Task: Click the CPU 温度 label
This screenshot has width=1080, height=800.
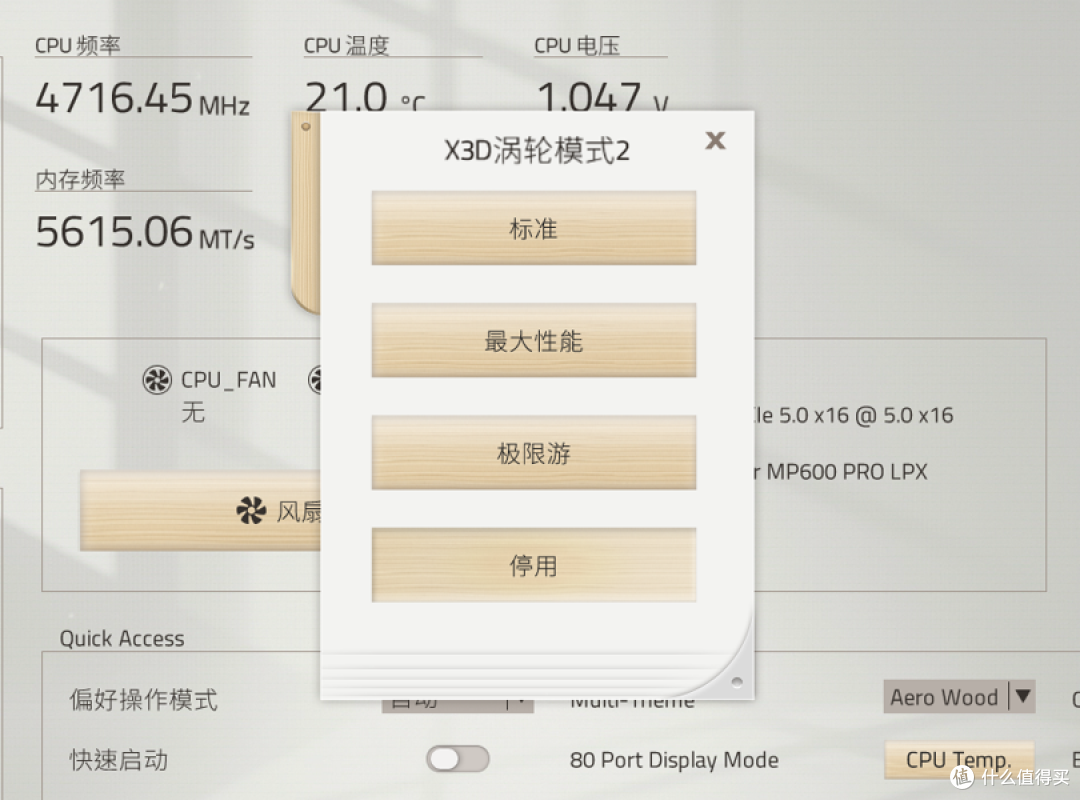Action: click(346, 45)
